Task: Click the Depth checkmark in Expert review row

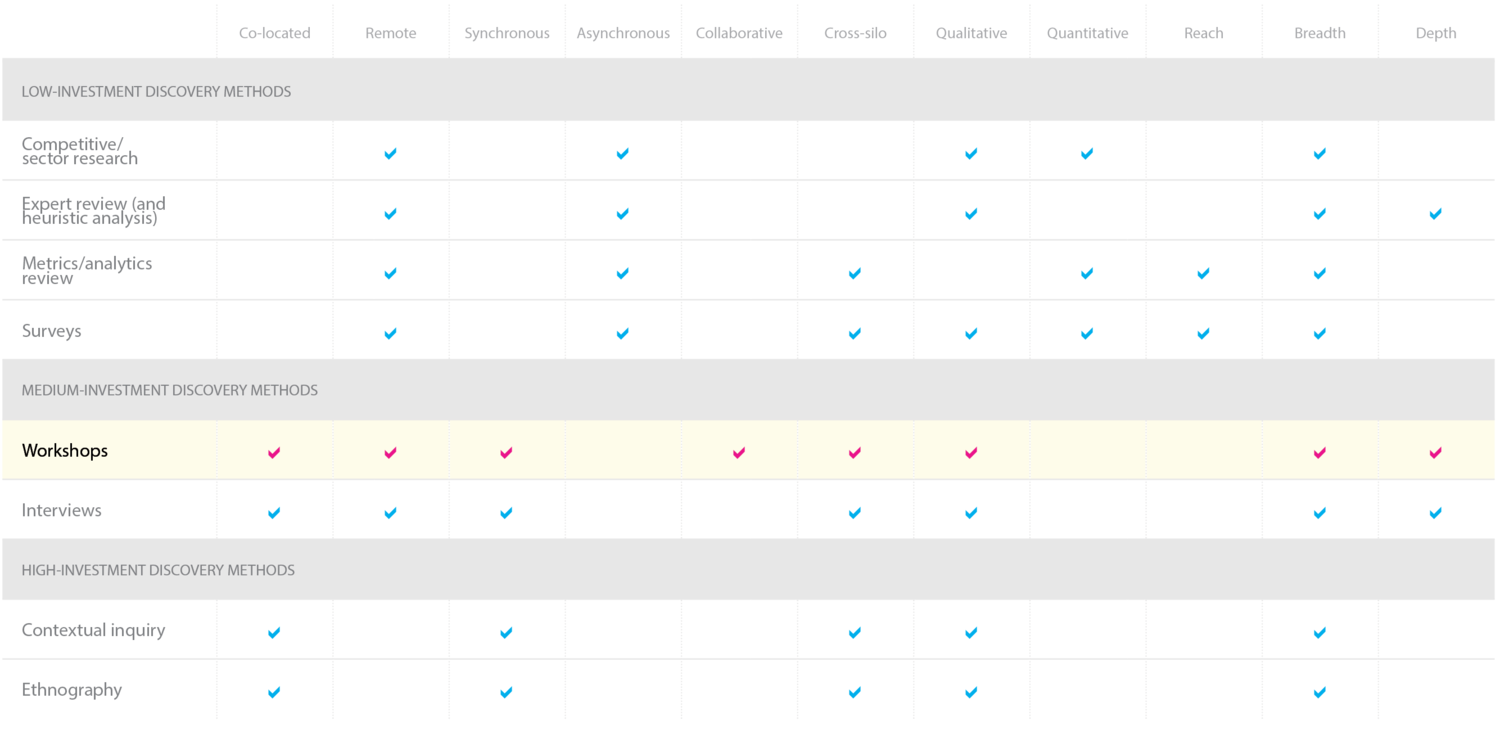Action: coord(1435,213)
